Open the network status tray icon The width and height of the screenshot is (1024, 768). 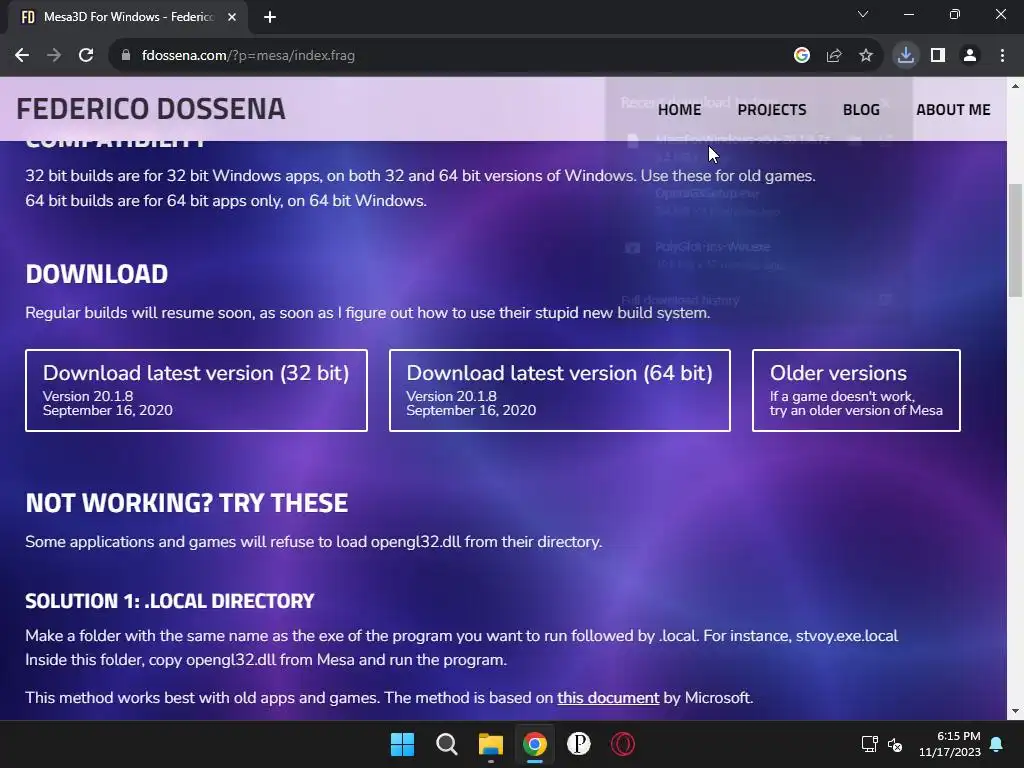869,744
